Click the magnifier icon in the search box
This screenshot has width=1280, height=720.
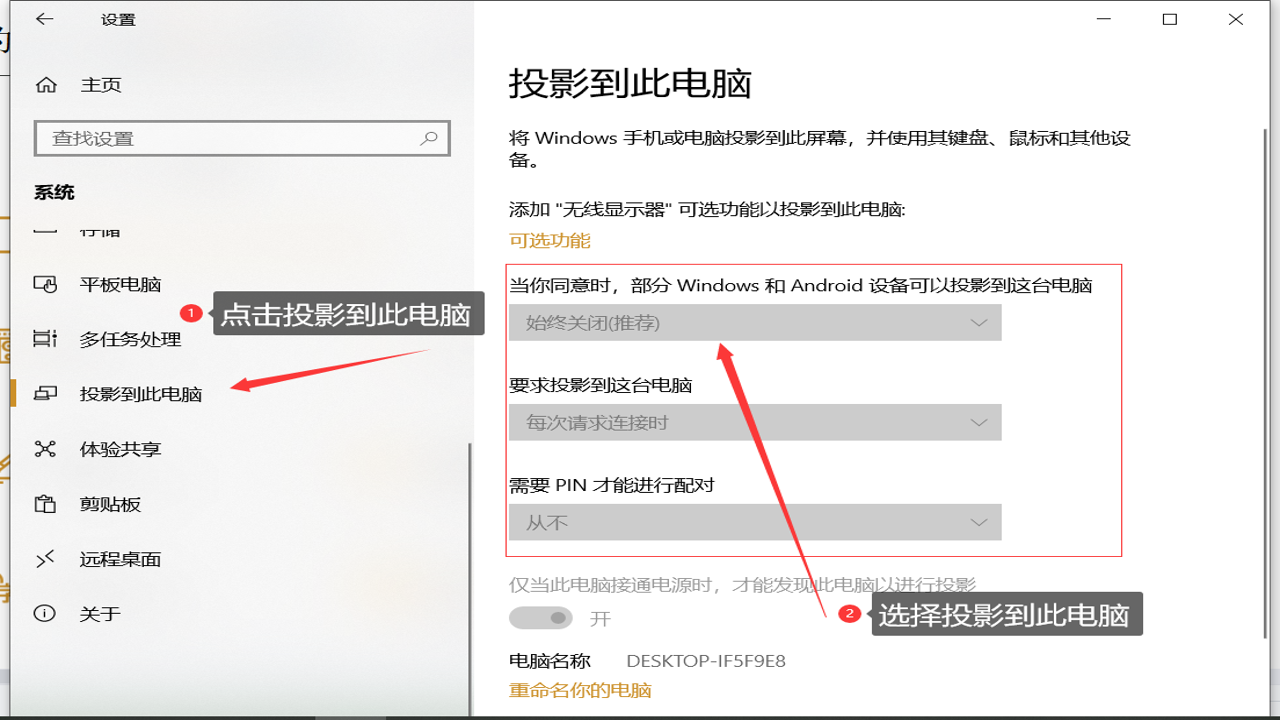(x=429, y=138)
